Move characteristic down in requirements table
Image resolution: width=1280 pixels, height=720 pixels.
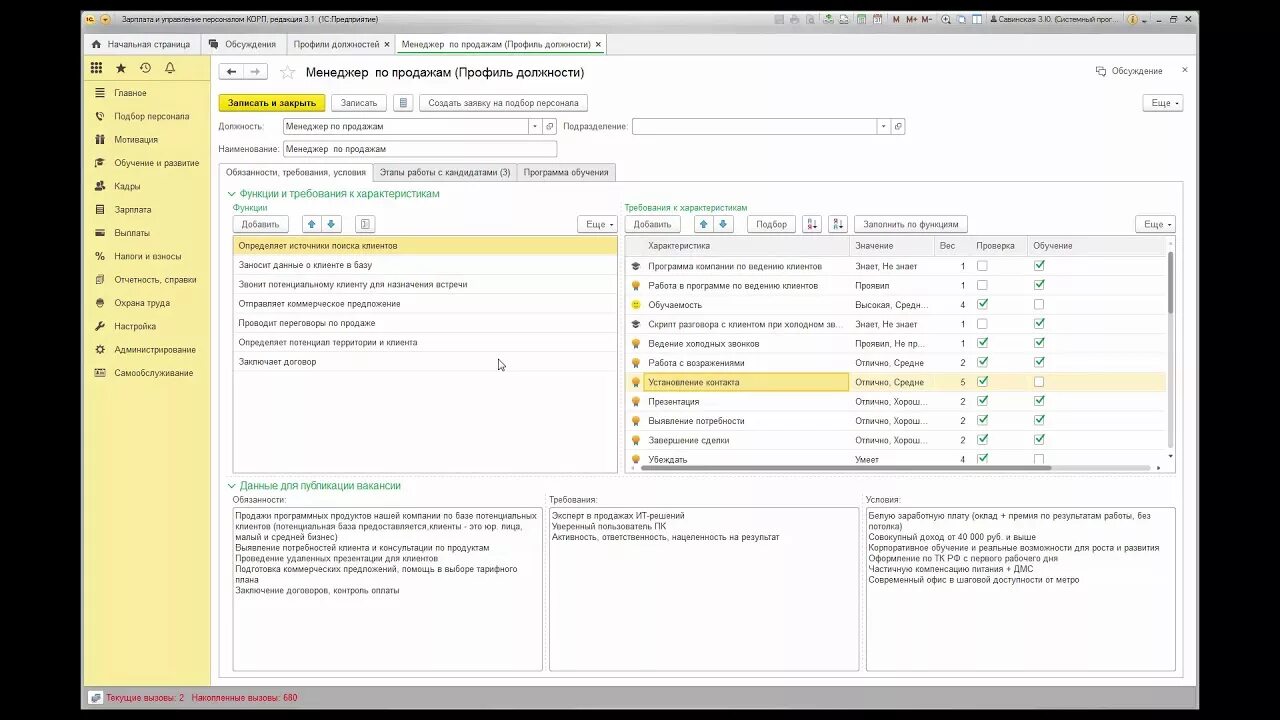[723, 224]
